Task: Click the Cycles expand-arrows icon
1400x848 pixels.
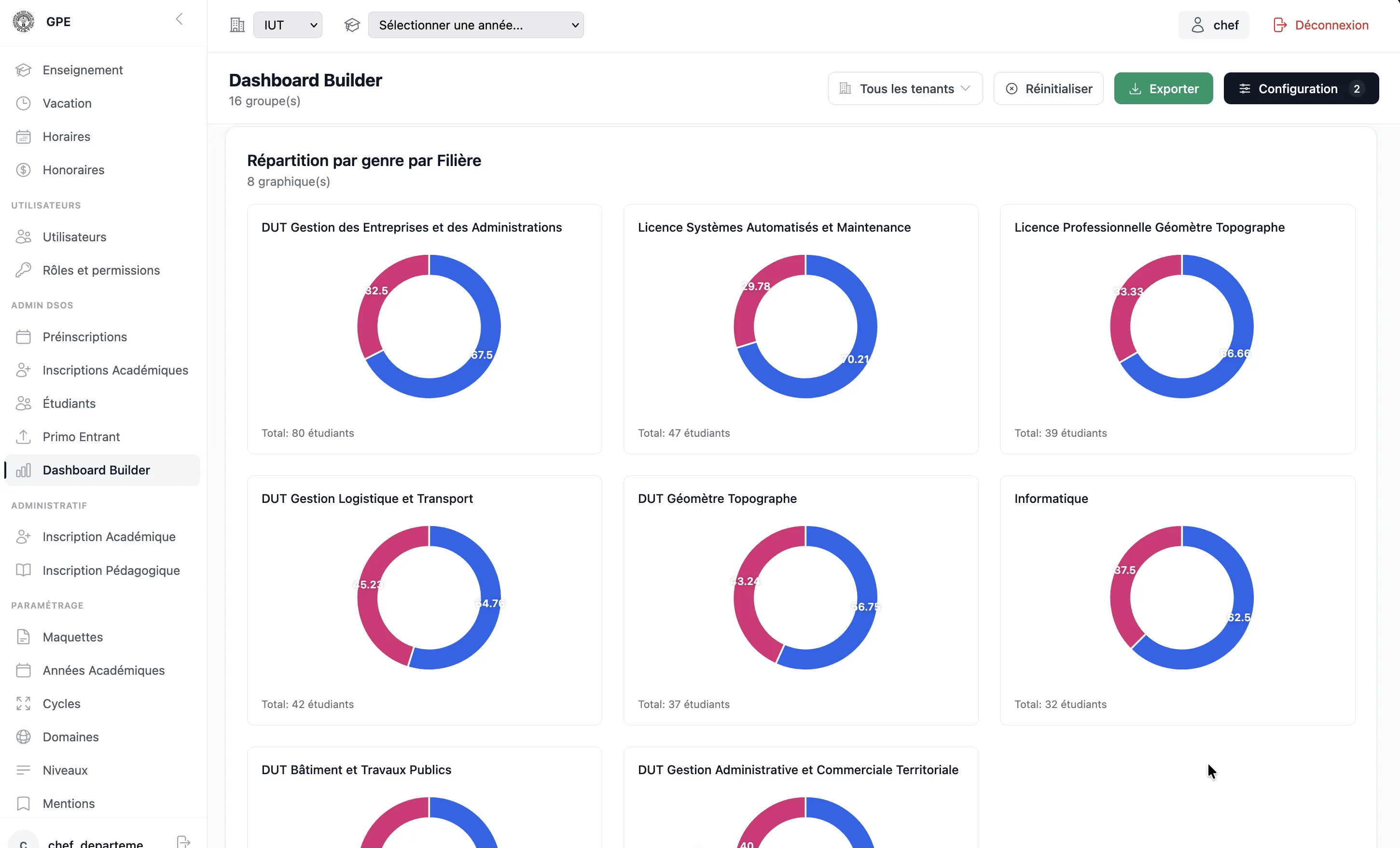Action: coord(23,704)
